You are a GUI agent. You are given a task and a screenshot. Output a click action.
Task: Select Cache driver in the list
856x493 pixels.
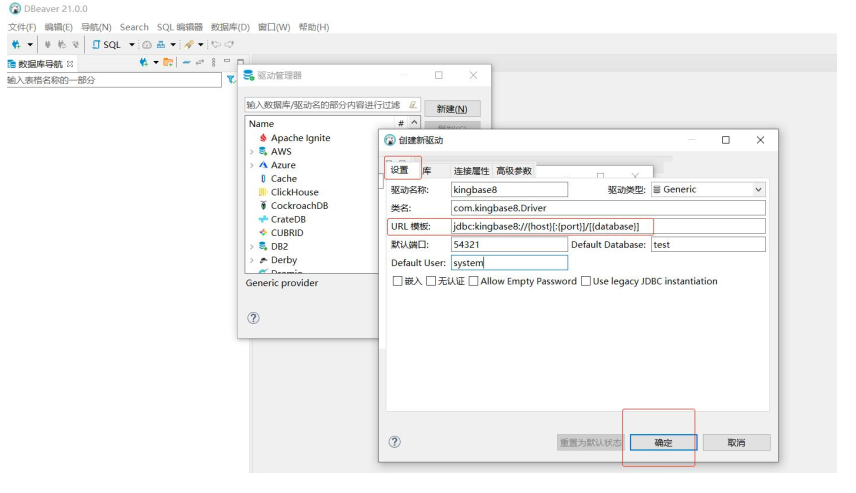[283, 179]
